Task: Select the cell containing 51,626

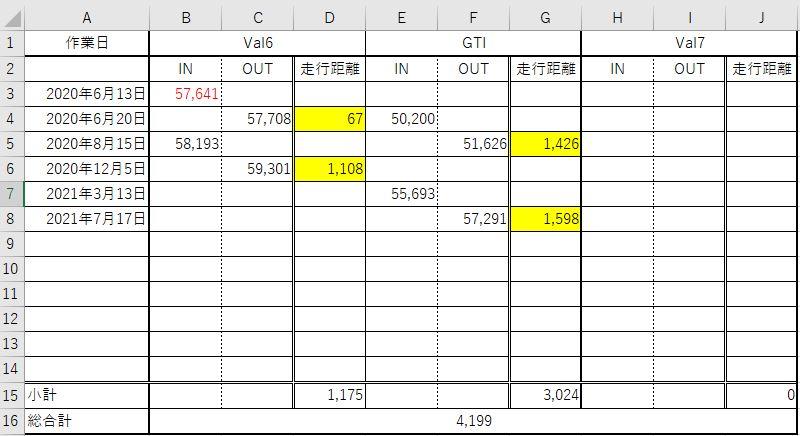Action: click(x=473, y=144)
